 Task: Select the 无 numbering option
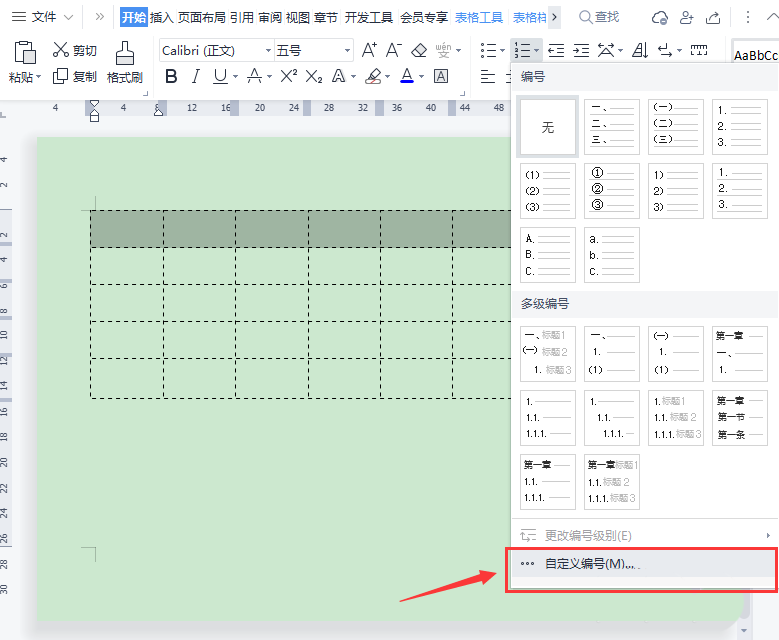[x=548, y=127]
